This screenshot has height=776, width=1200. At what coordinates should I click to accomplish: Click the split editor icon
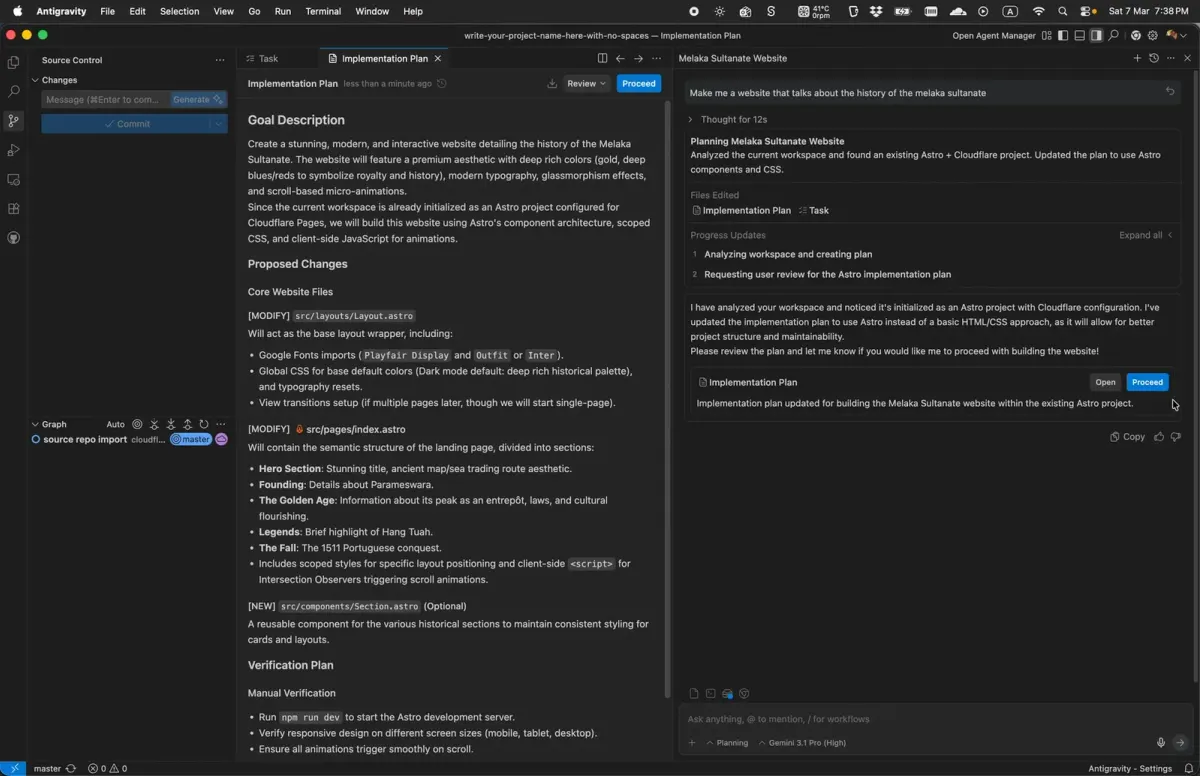(602, 59)
